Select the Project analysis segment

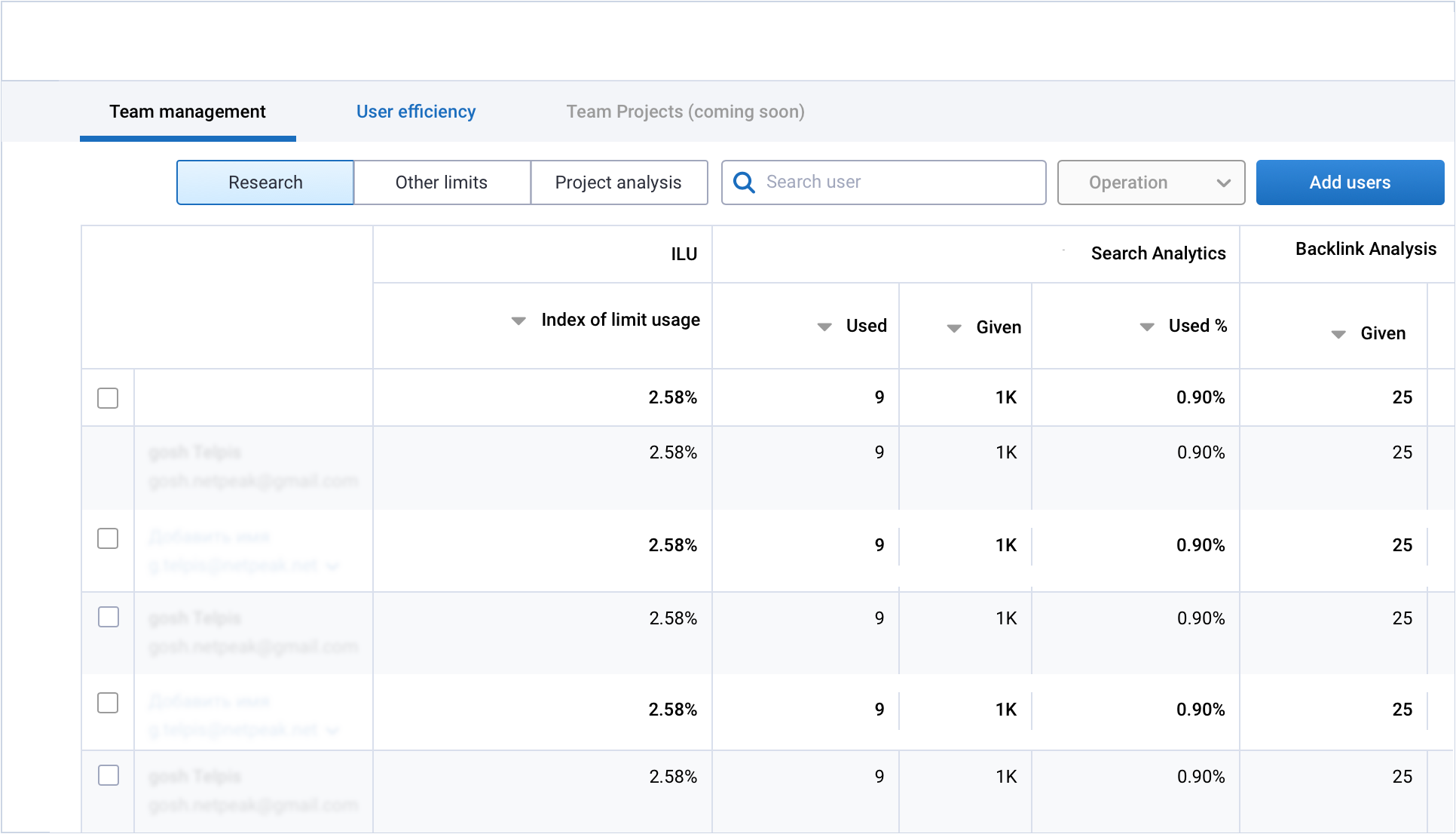coord(619,182)
